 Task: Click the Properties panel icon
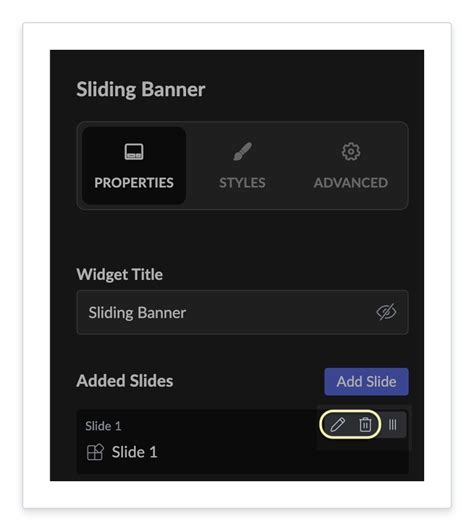(x=134, y=151)
